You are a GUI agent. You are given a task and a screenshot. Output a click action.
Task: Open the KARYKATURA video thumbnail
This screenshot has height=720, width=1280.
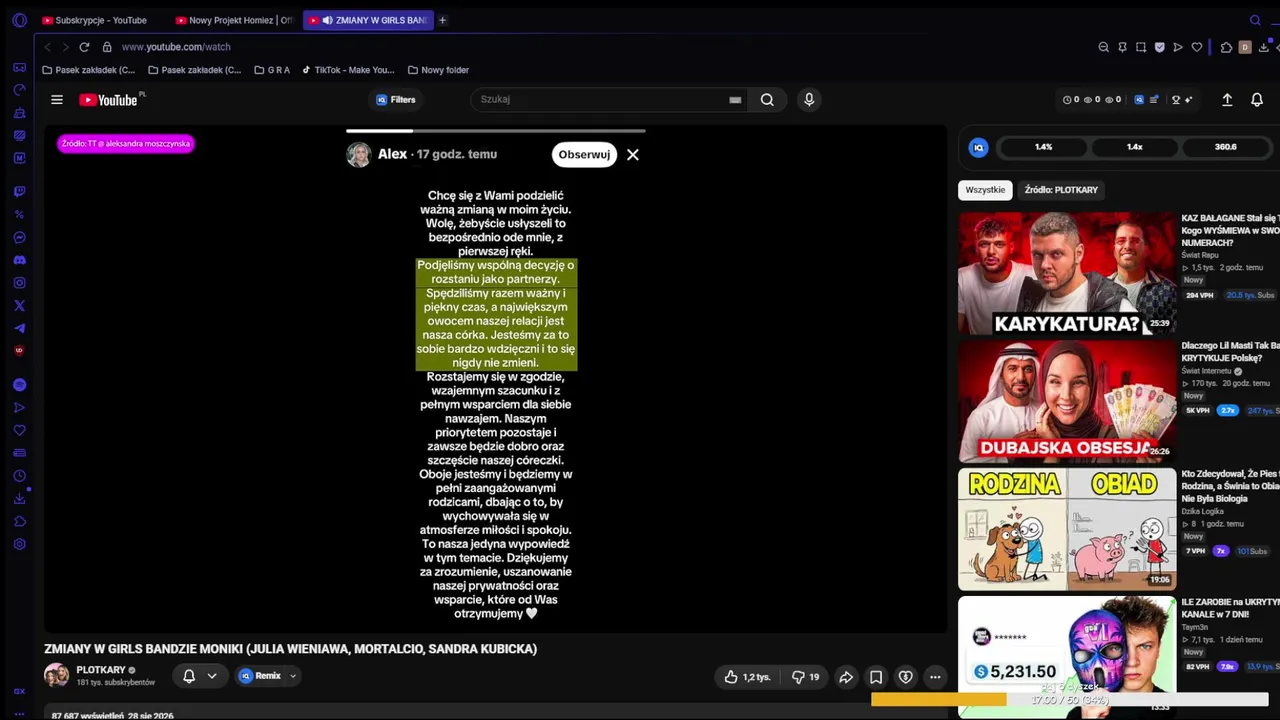click(1067, 273)
